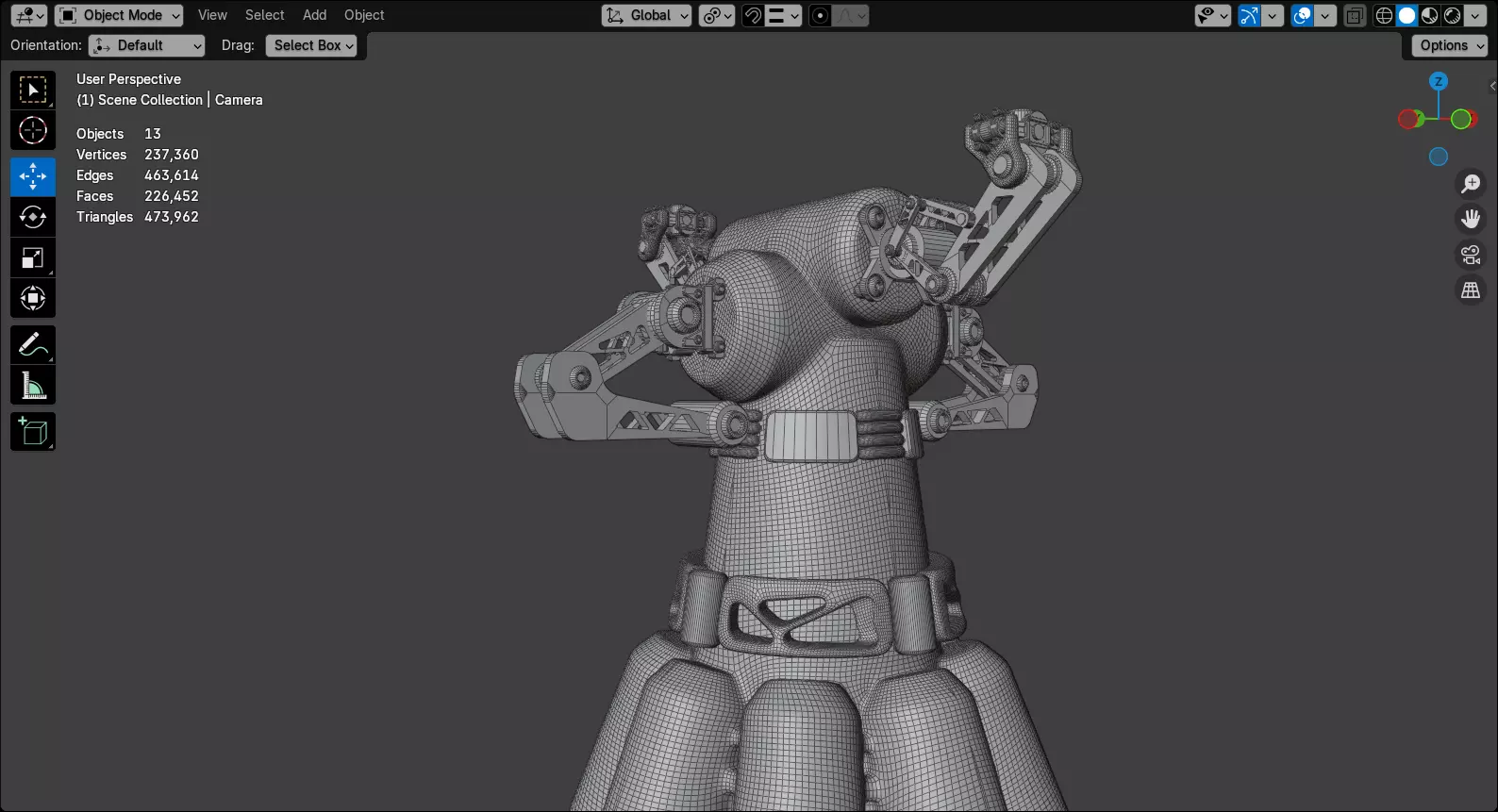1498x812 pixels.
Task: Toggle camera view icon
Action: coord(1471,255)
